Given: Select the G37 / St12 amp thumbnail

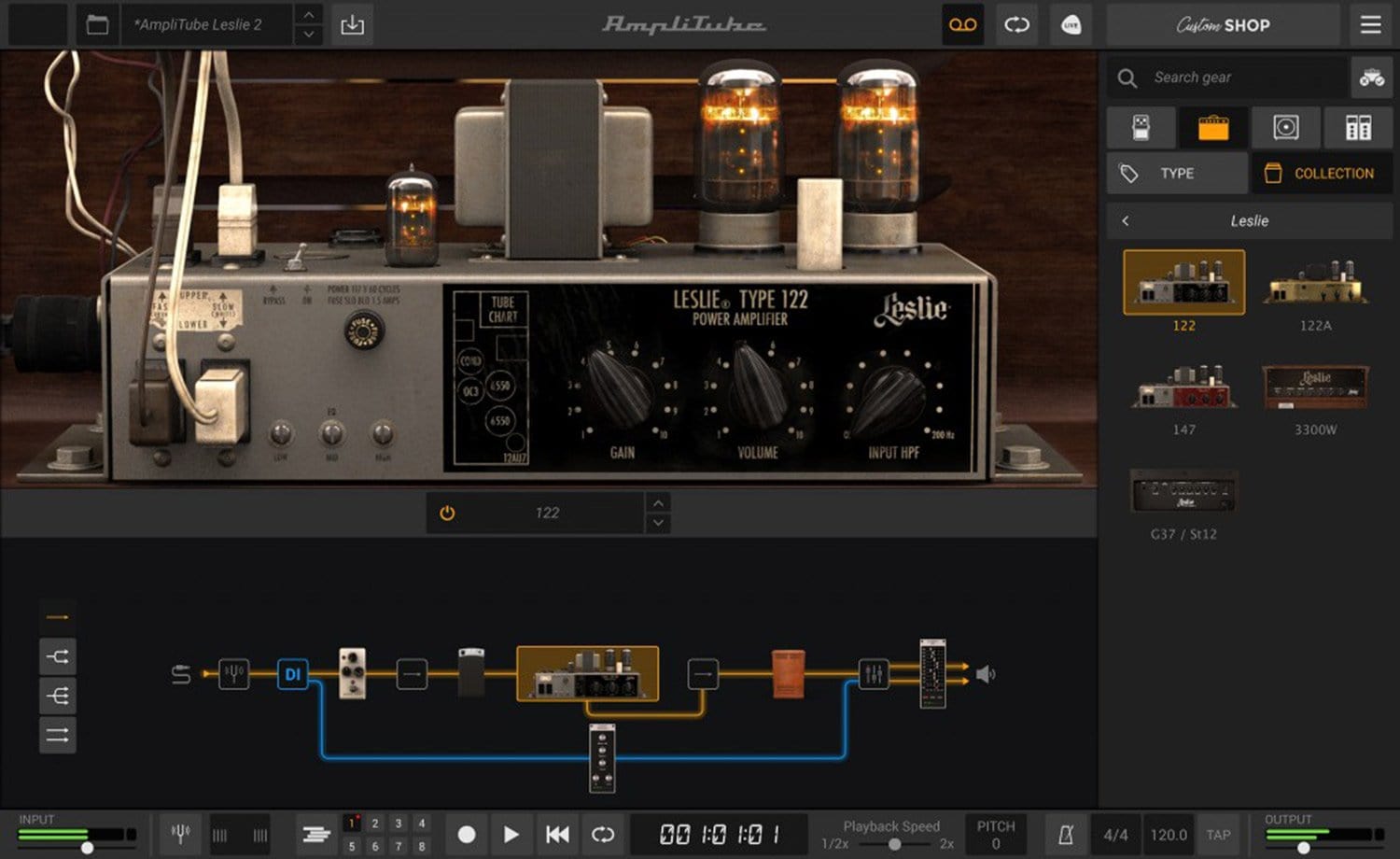Looking at the screenshot, I should [x=1183, y=491].
